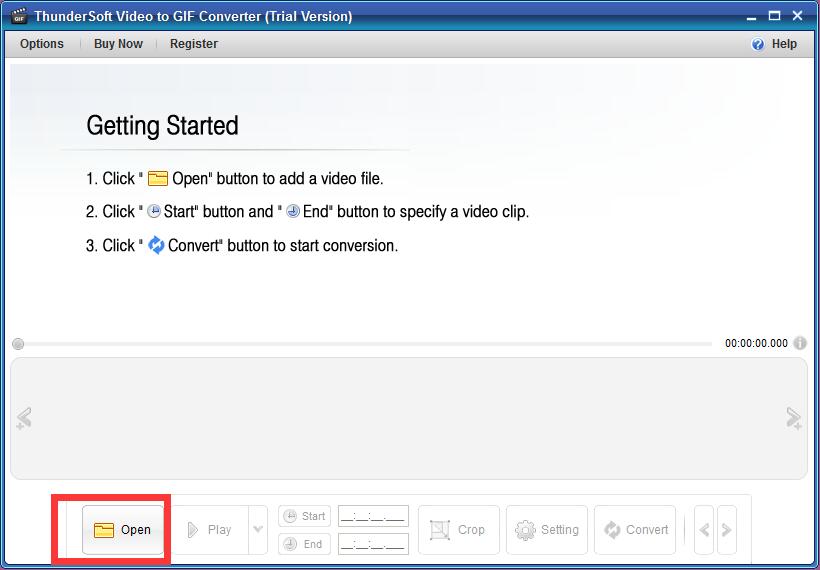Click the previous frame left arrow in the toolbar
This screenshot has height=570, width=820.
pos(704,530)
